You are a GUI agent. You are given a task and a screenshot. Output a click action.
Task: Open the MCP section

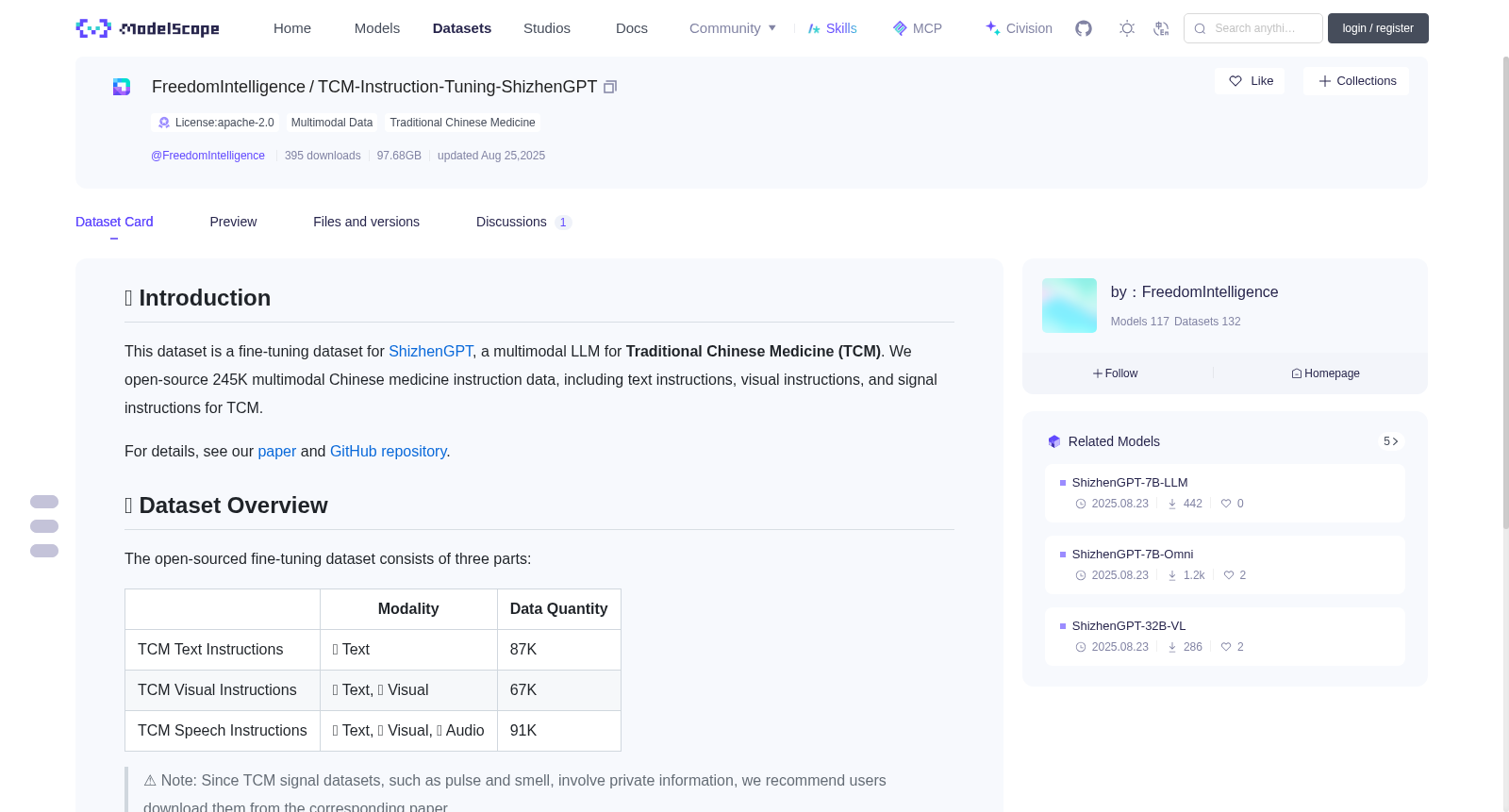tap(917, 28)
